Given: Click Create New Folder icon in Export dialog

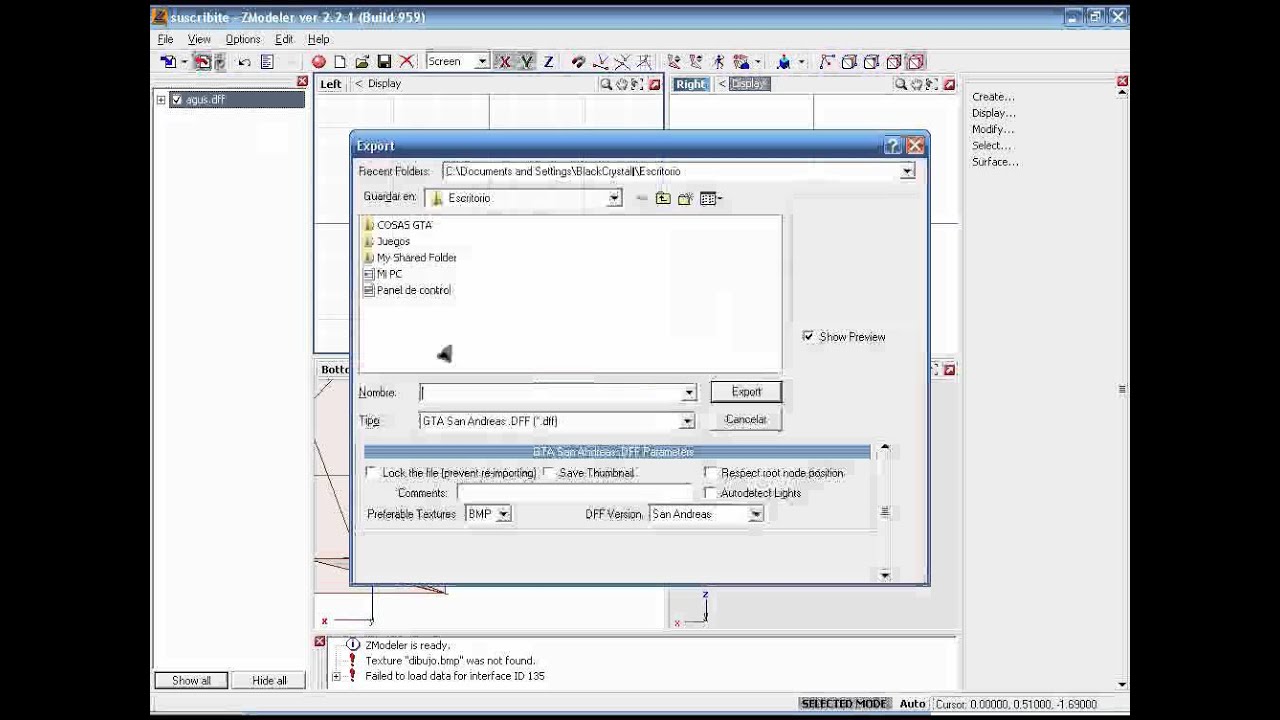Looking at the screenshot, I should click(x=685, y=198).
